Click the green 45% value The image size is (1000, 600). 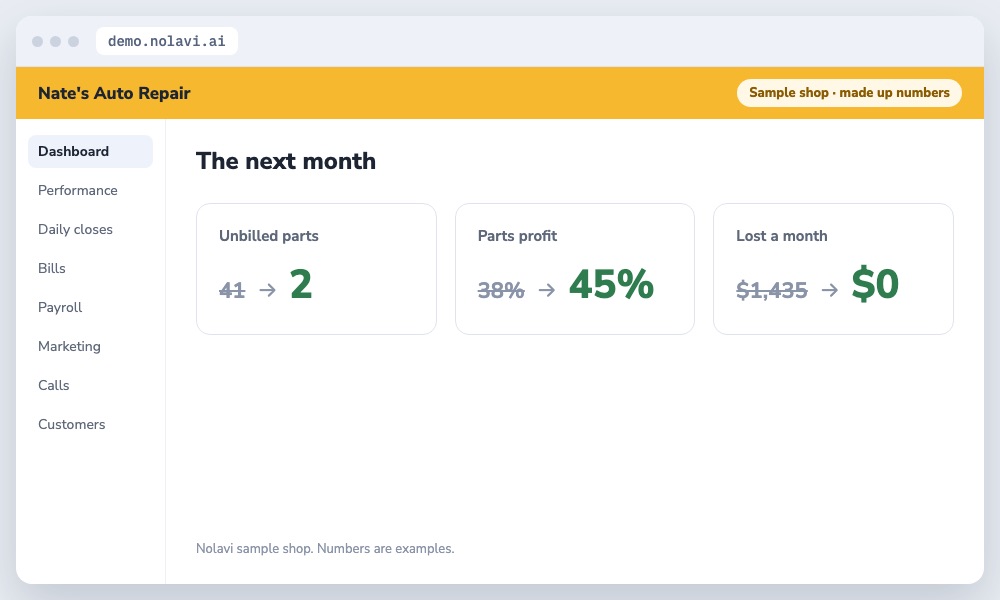click(x=612, y=284)
